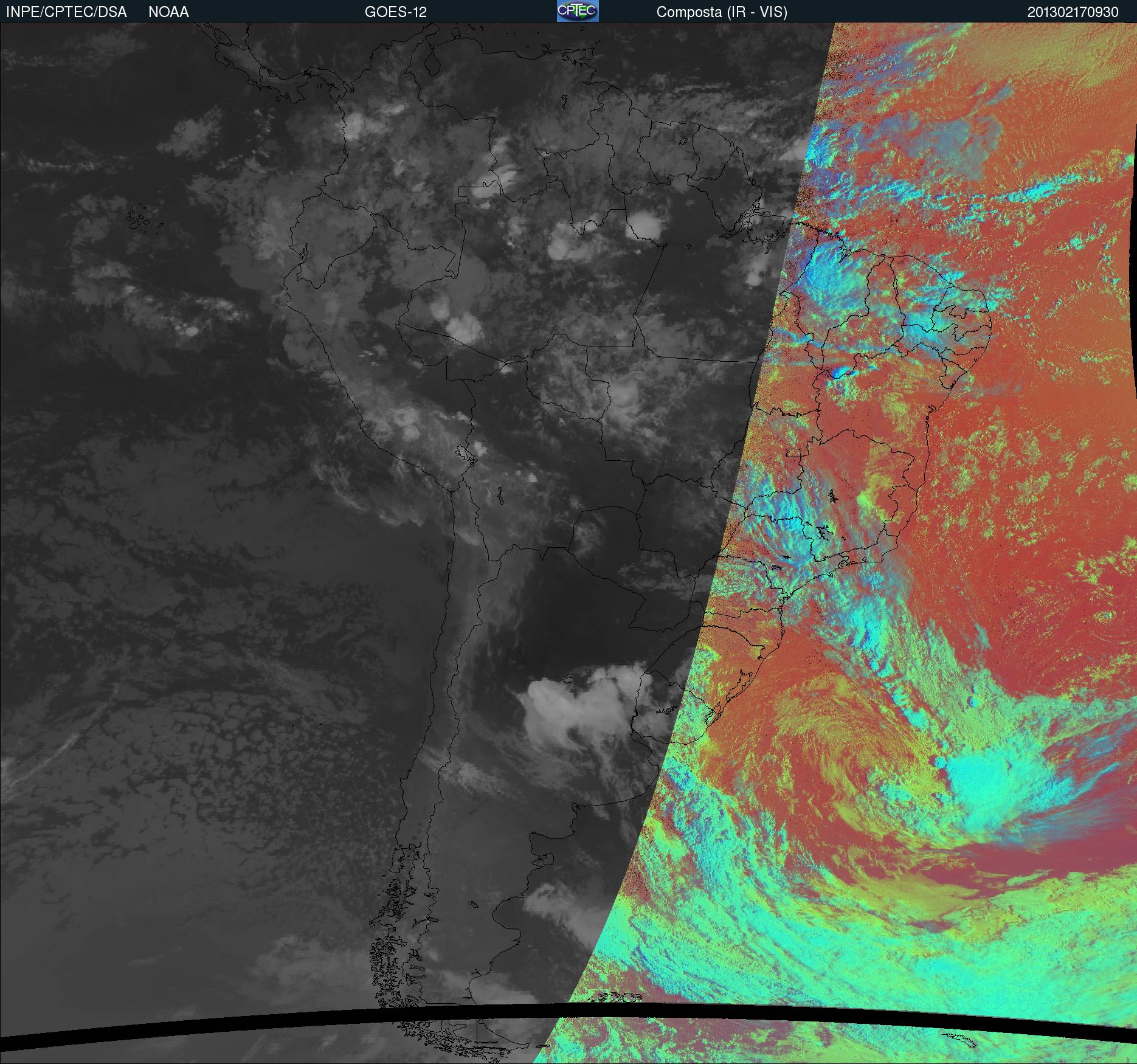Click the NOAA label in the header

pos(168,12)
